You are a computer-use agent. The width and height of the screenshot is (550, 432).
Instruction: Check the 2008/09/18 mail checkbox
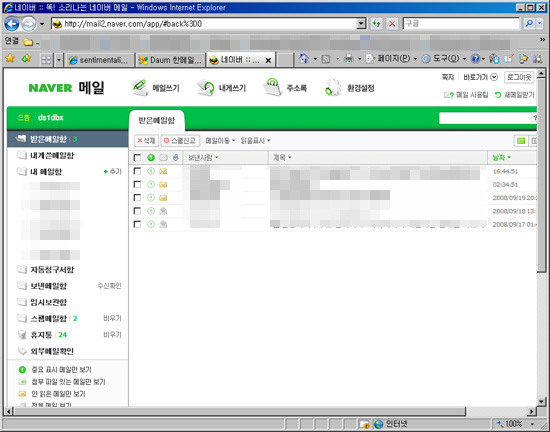138,211
